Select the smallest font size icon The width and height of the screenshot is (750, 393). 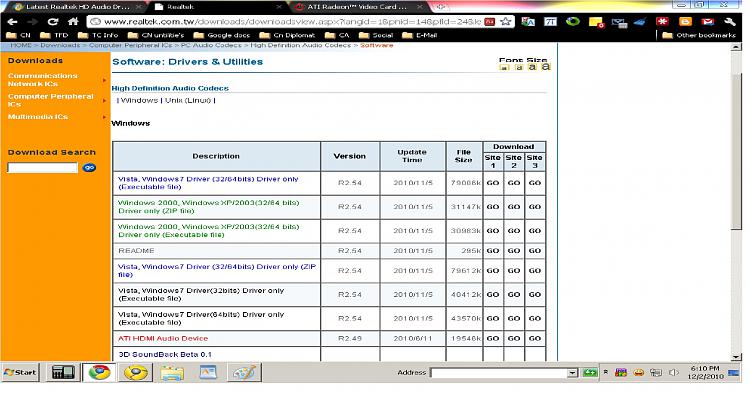tap(504, 67)
